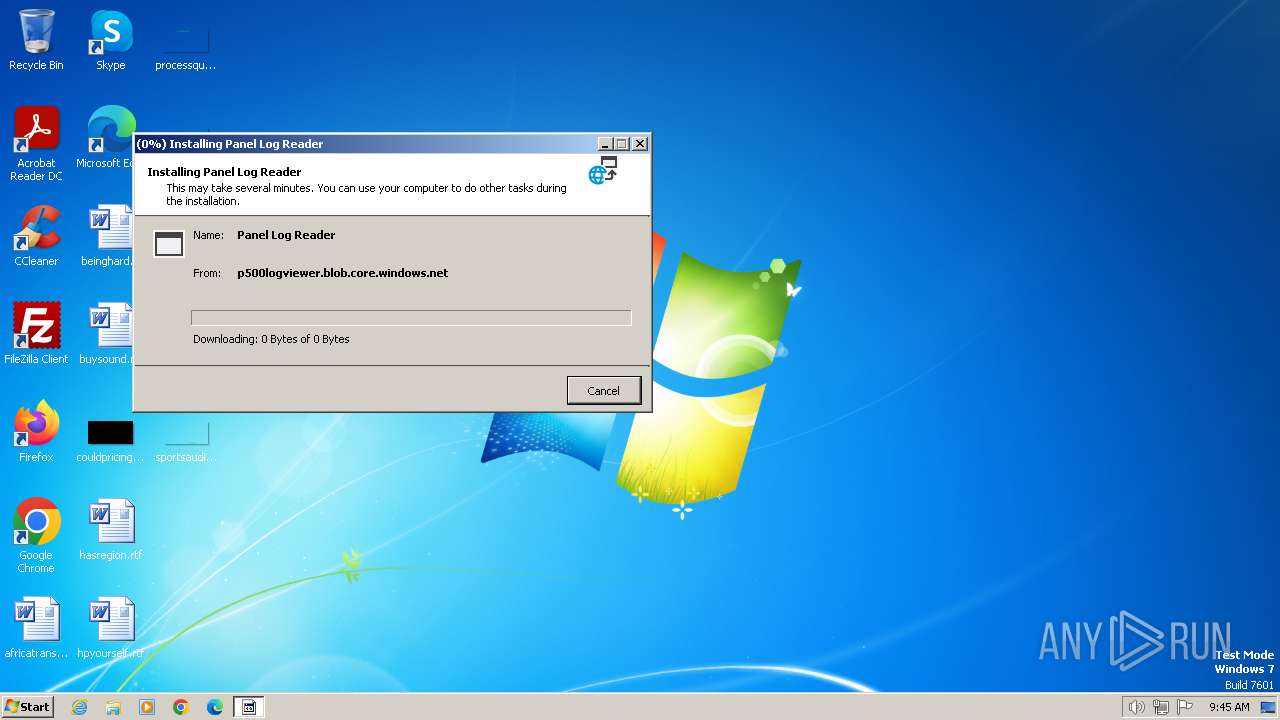This screenshot has height=720, width=1280.
Task: Click the Panel Log Reader name text
Action: point(286,235)
